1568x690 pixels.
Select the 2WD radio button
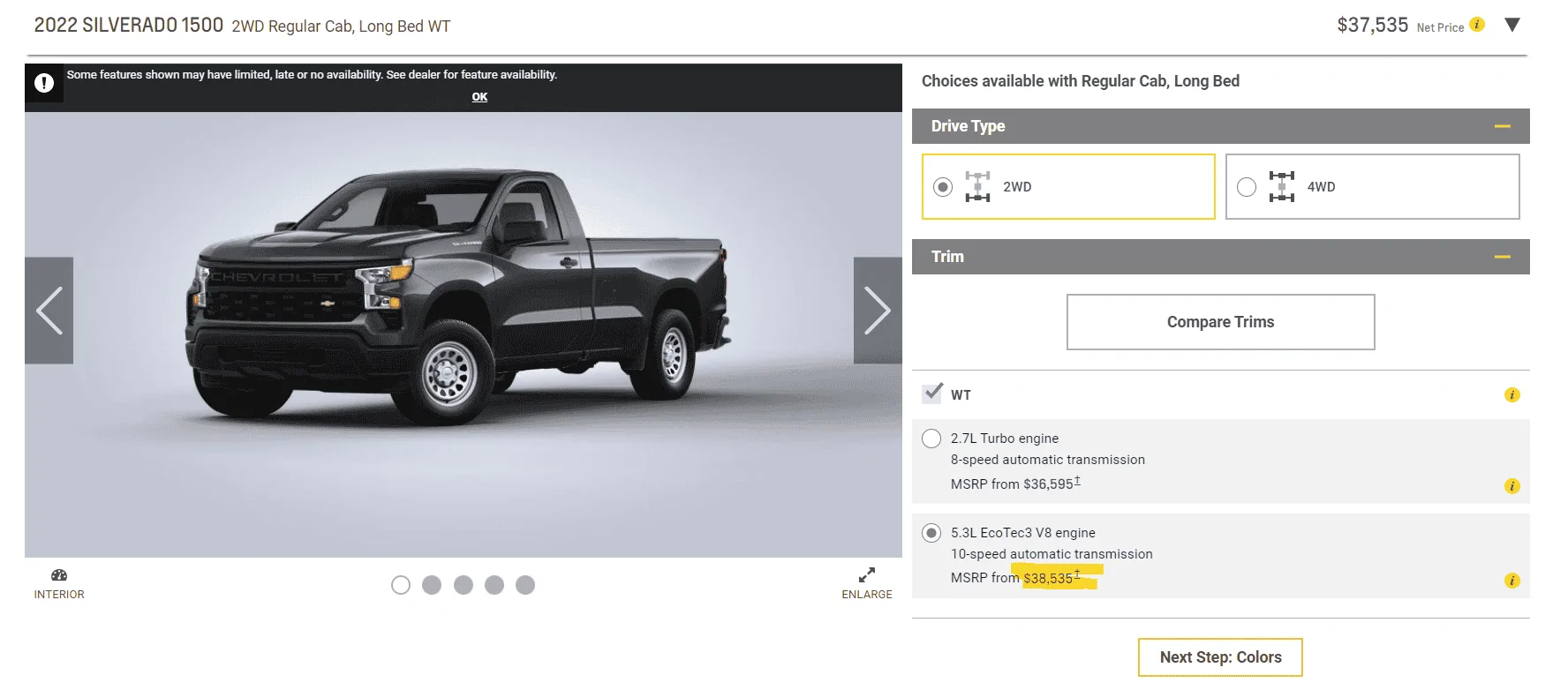[943, 187]
